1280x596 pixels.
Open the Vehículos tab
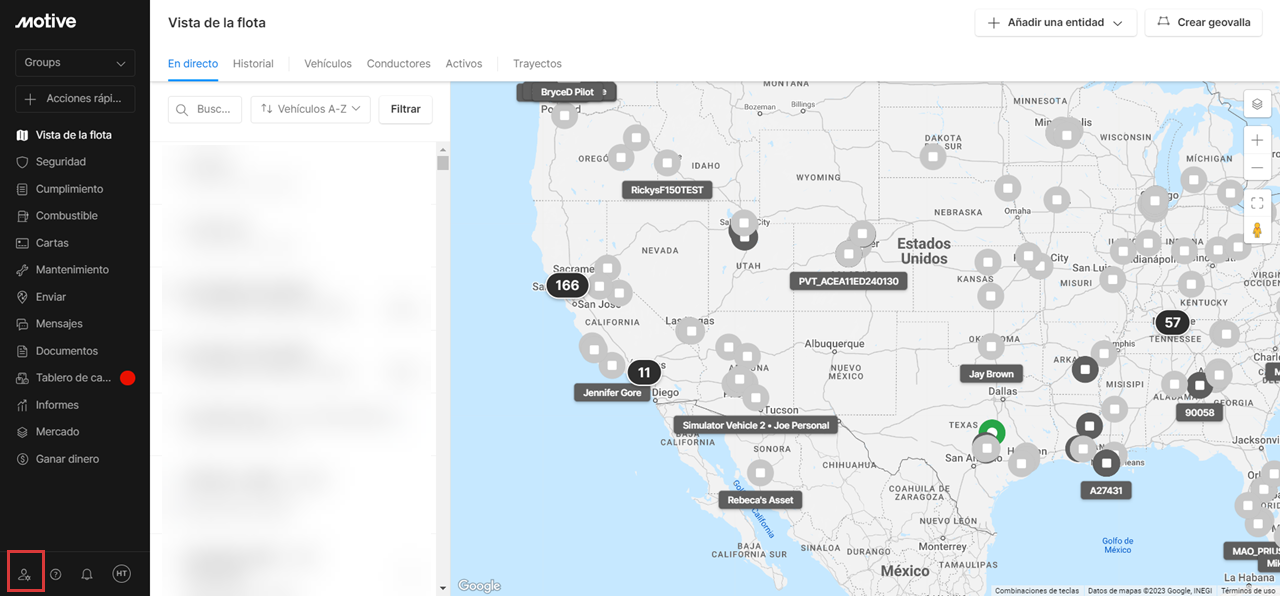[328, 64]
